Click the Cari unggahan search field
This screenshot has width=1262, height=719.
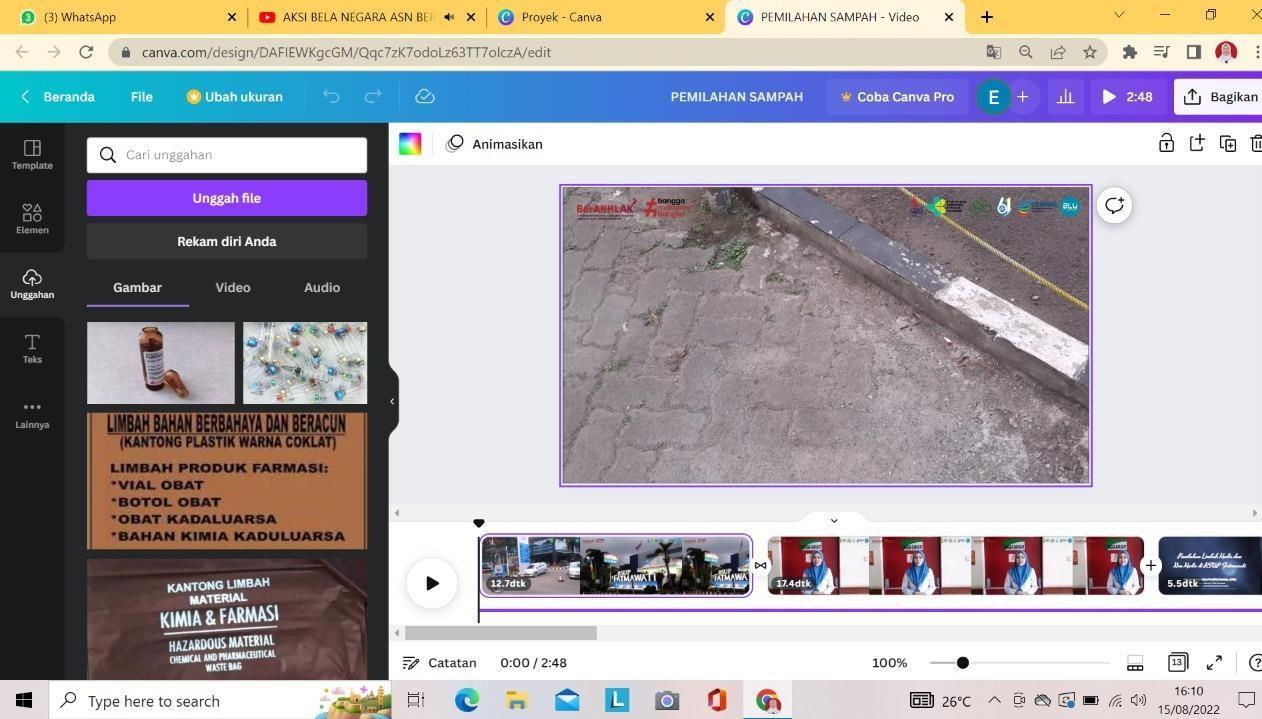pos(227,155)
